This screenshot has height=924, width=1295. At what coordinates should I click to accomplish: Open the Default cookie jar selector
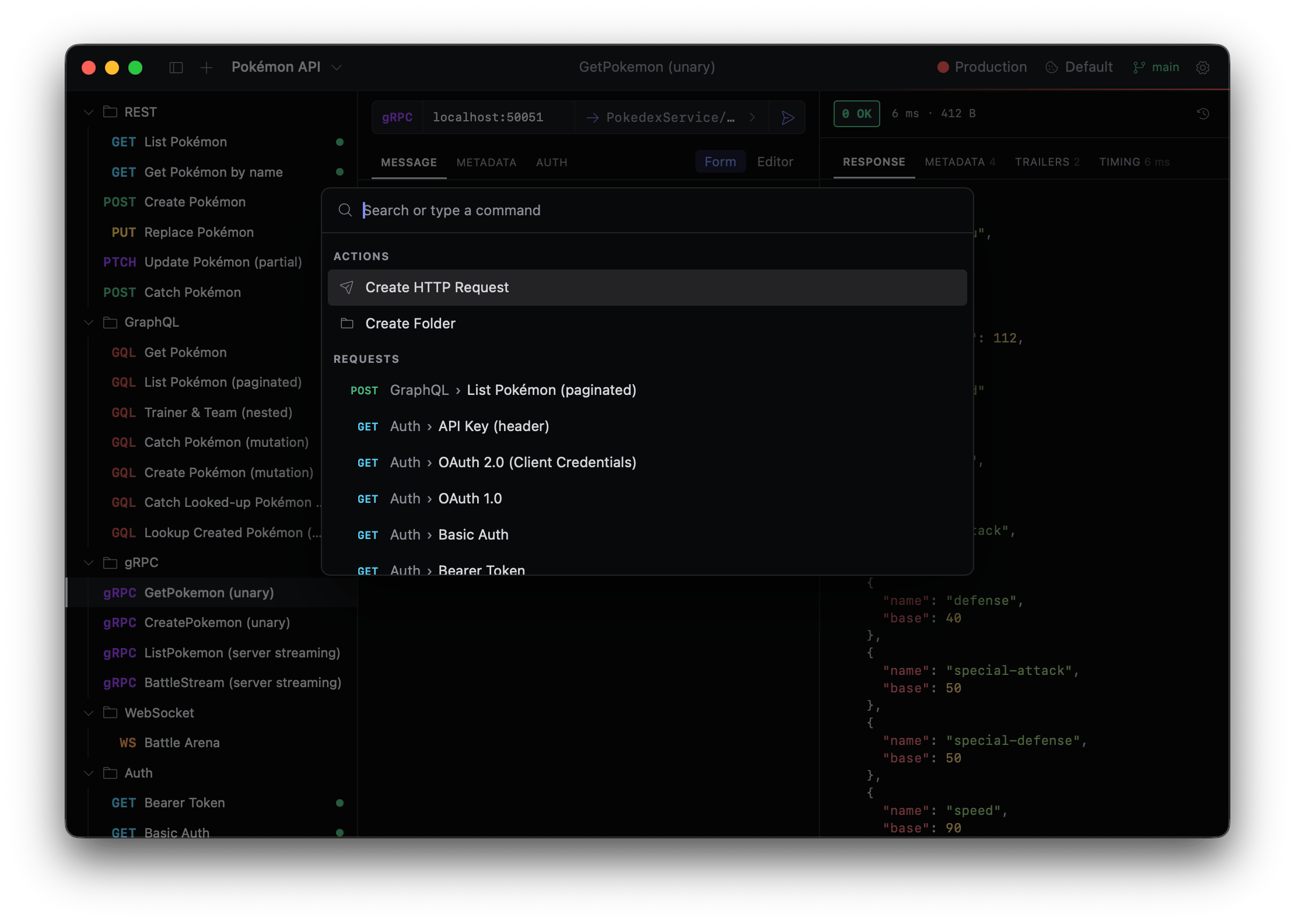1079,67
